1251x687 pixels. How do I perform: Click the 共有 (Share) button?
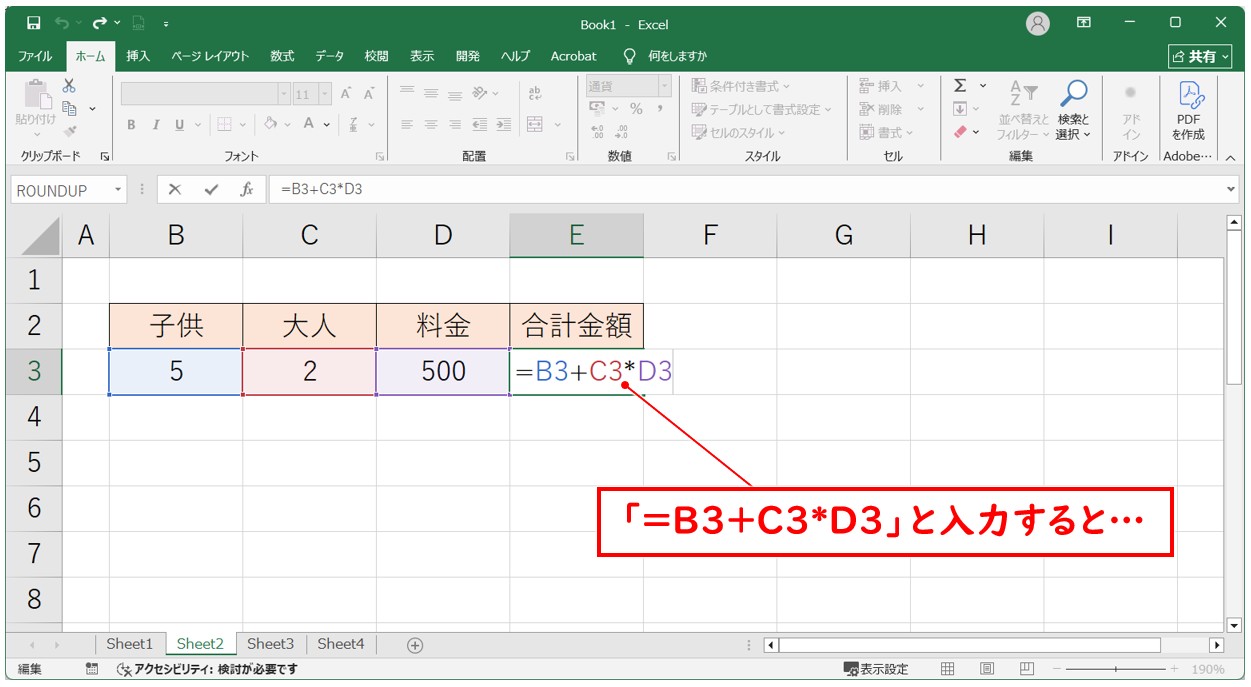click(x=1201, y=56)
